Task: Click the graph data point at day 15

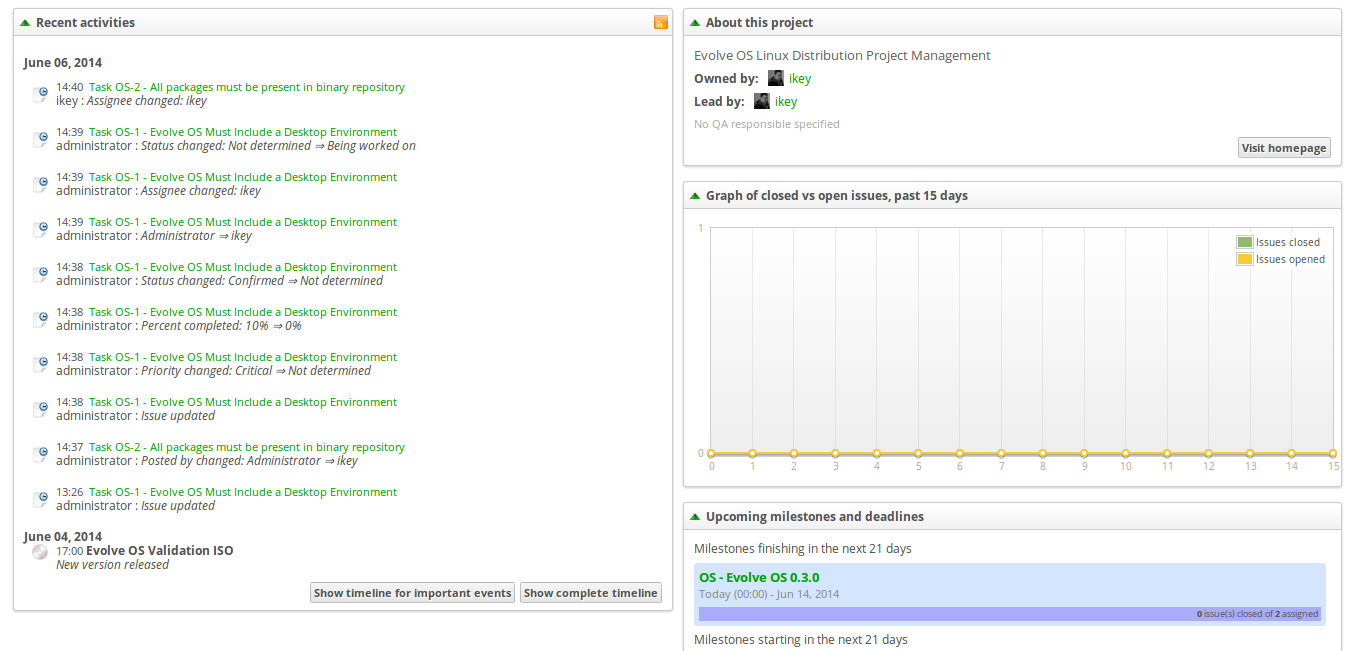Action: (x=1333, y=453)
